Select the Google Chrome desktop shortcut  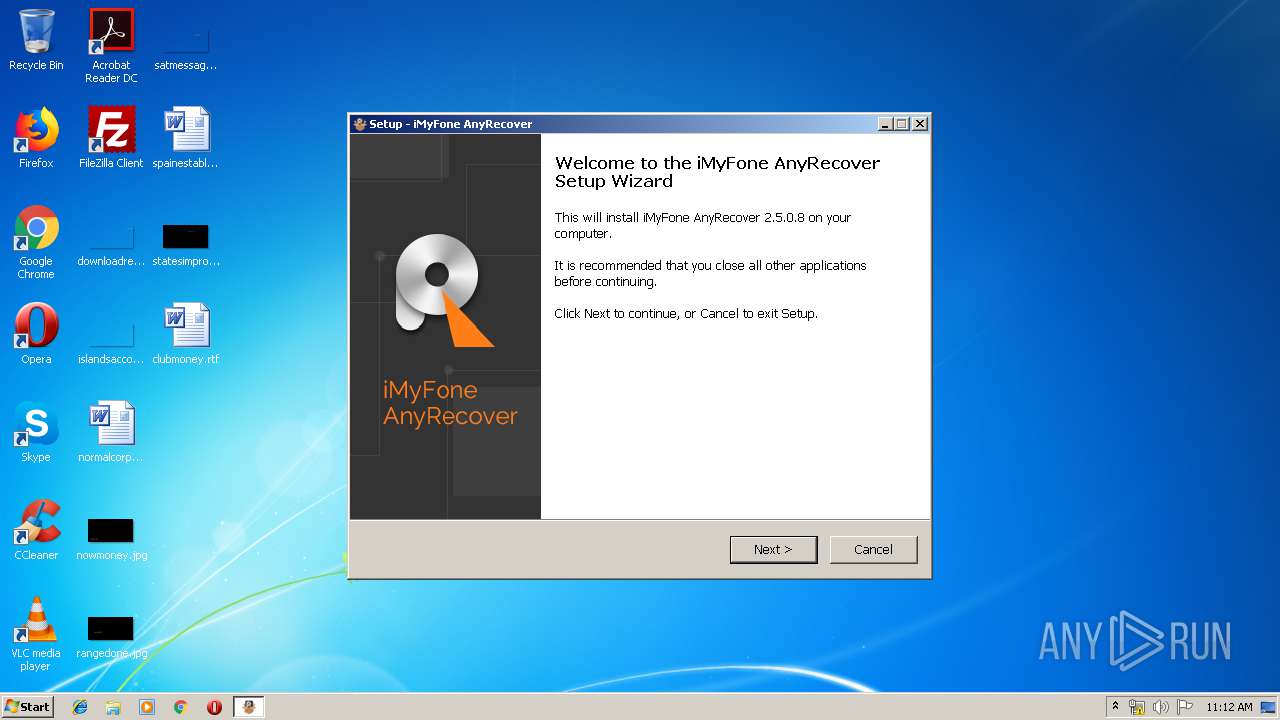pos(36,243)
